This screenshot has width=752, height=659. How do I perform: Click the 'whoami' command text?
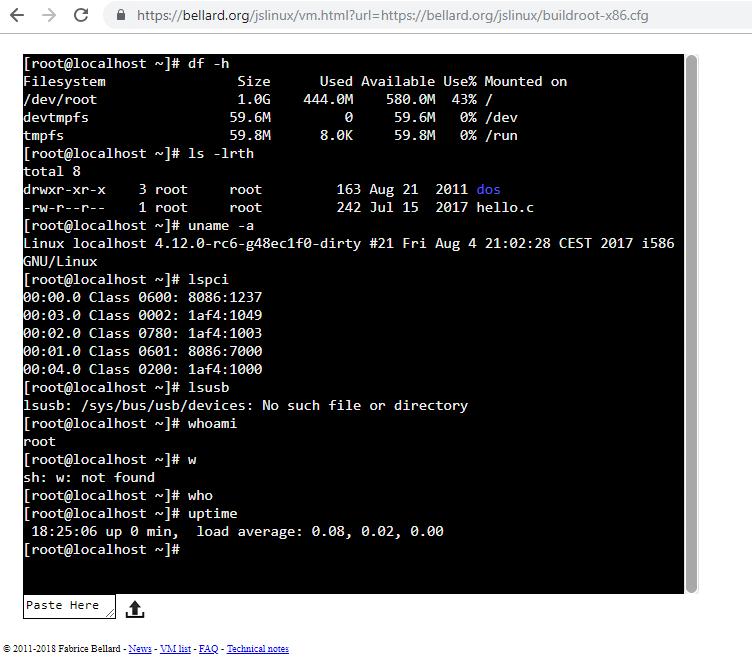pos(212,423)
